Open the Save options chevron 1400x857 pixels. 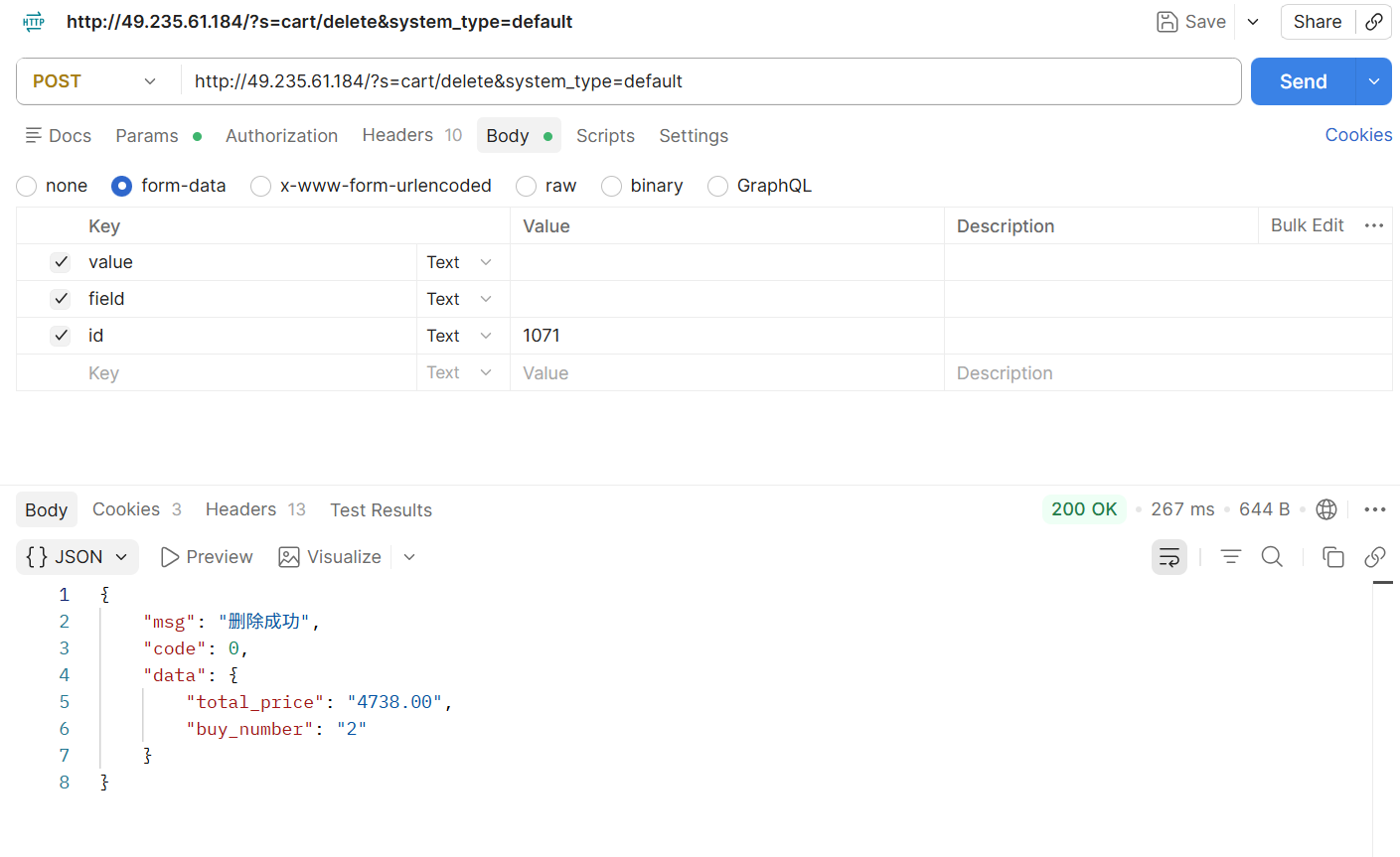pos(1253,22)
